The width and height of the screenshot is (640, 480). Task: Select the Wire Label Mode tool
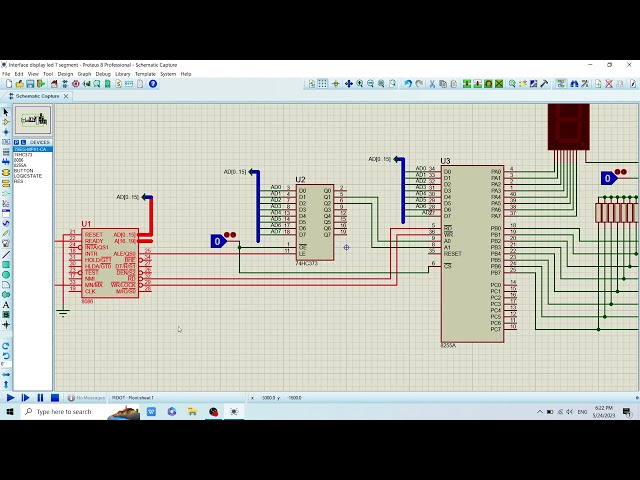pyautogui.click(x=6, y=142)
